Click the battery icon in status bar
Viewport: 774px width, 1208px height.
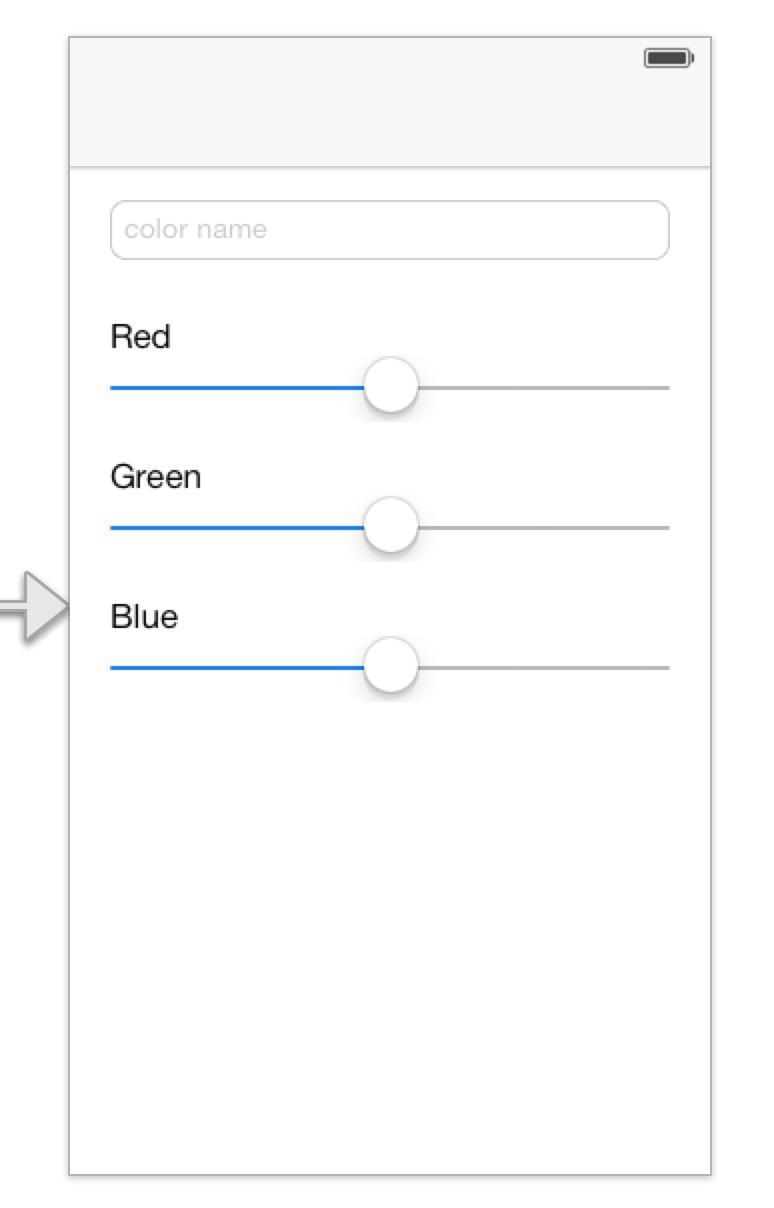(669, 58)
